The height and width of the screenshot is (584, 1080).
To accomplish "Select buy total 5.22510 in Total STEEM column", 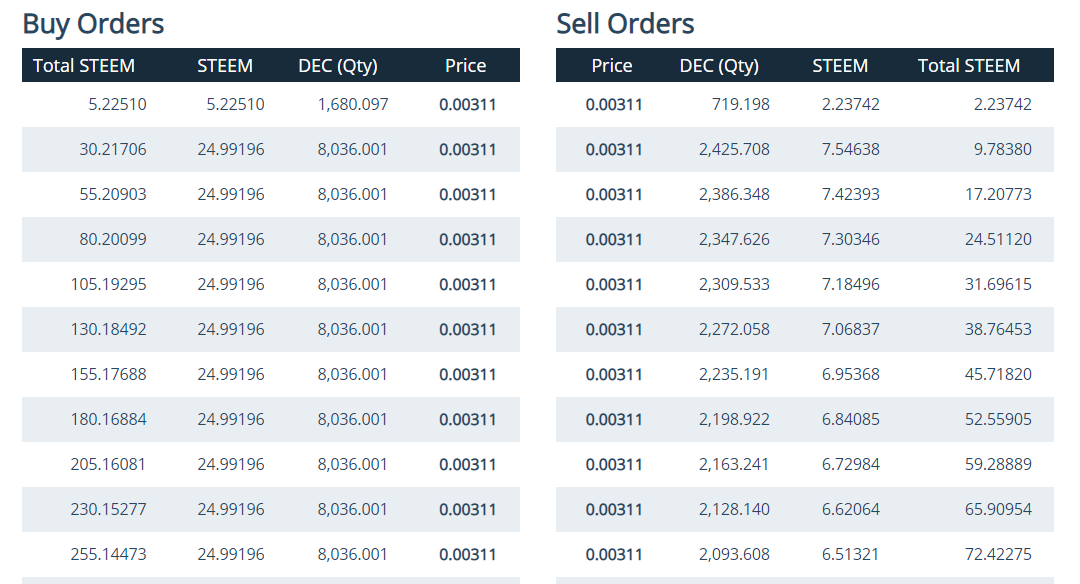I will (x=117, y=104).
